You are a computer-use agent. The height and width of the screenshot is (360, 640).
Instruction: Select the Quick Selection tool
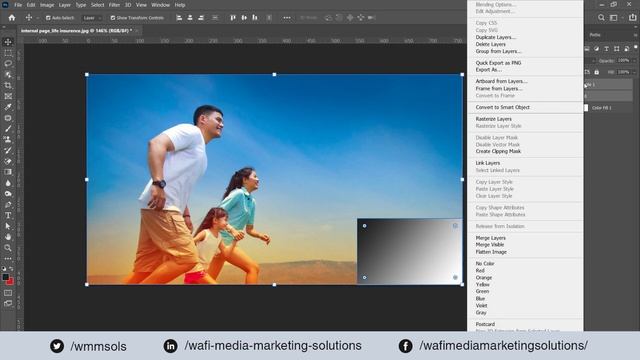click(x=8, y=75)
